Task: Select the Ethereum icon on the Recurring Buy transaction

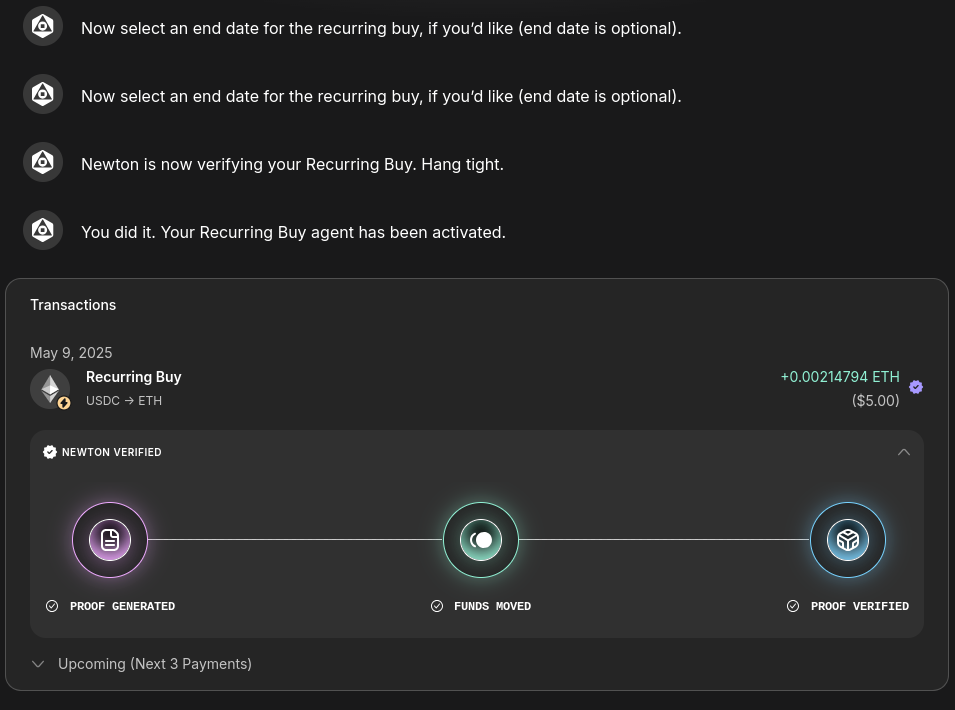Action: coord(50,388)
